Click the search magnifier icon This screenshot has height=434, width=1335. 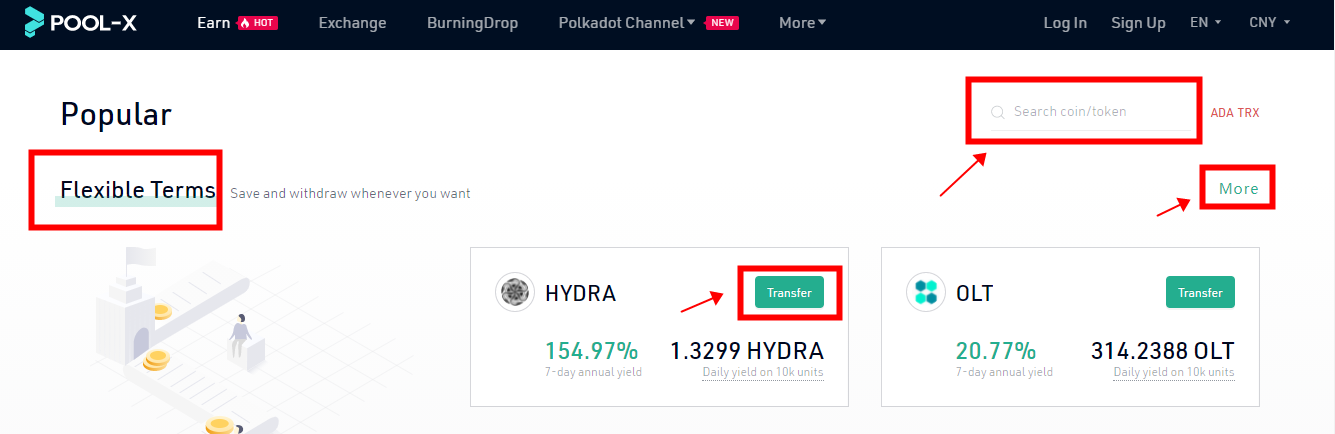(x=997, y=112)
